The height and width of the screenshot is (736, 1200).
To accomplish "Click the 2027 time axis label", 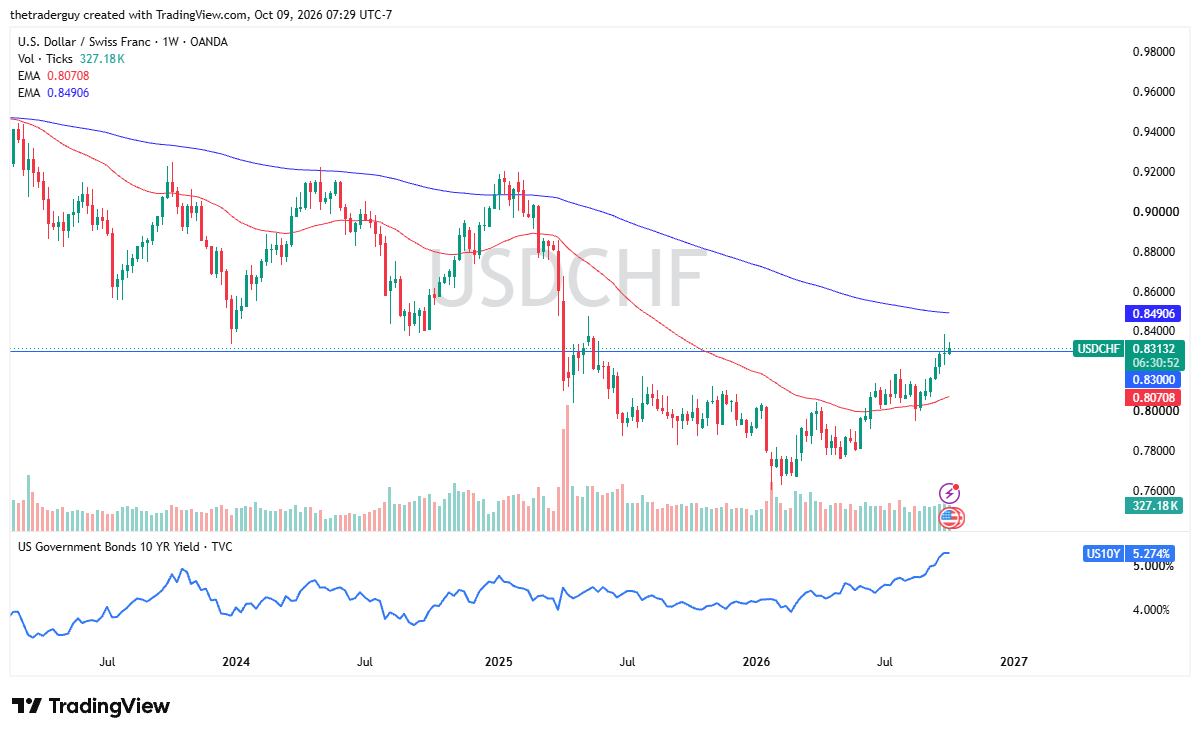I will point(1014,662).
